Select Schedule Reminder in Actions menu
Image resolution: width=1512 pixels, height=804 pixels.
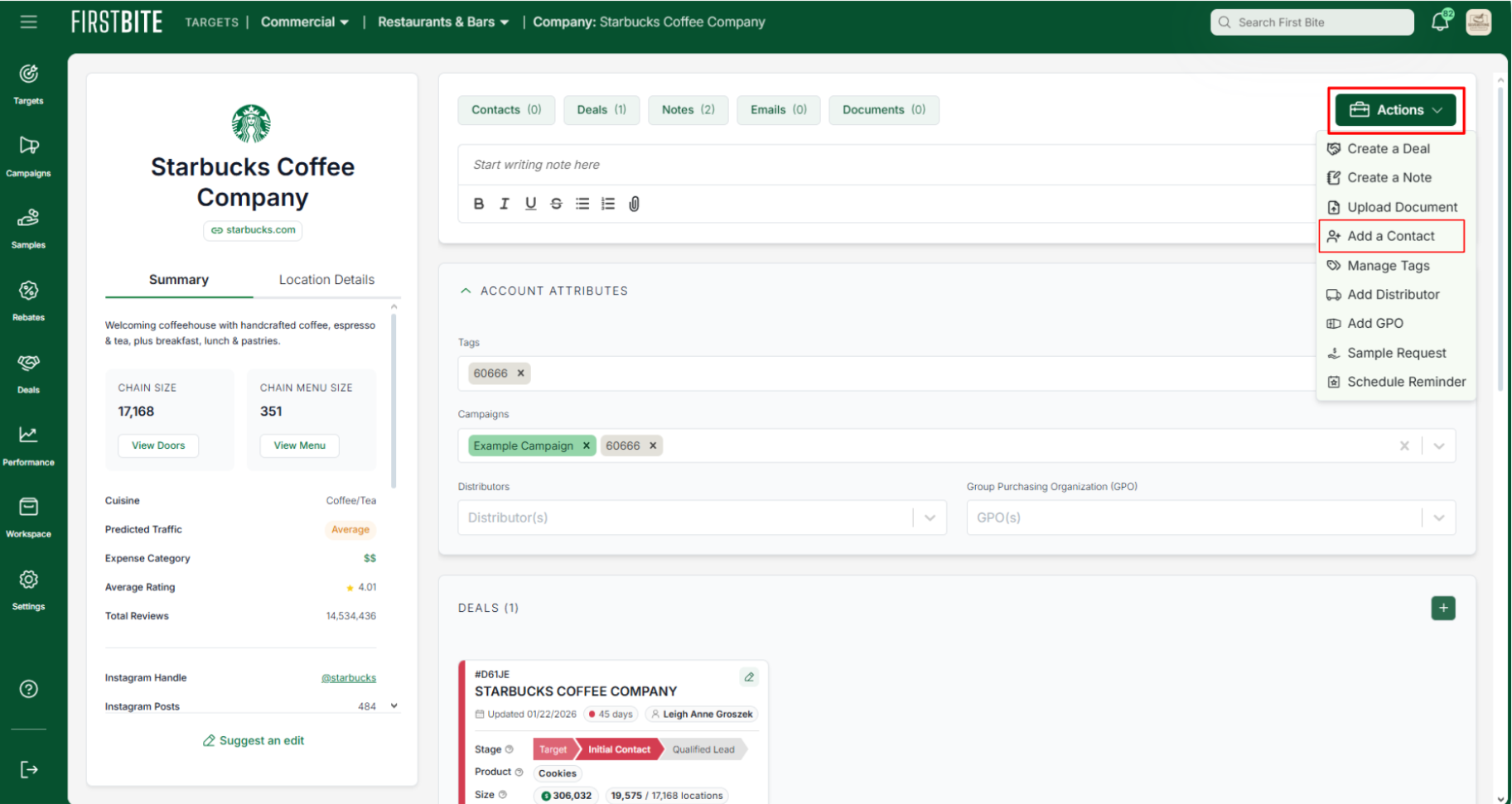[1395, 382]
